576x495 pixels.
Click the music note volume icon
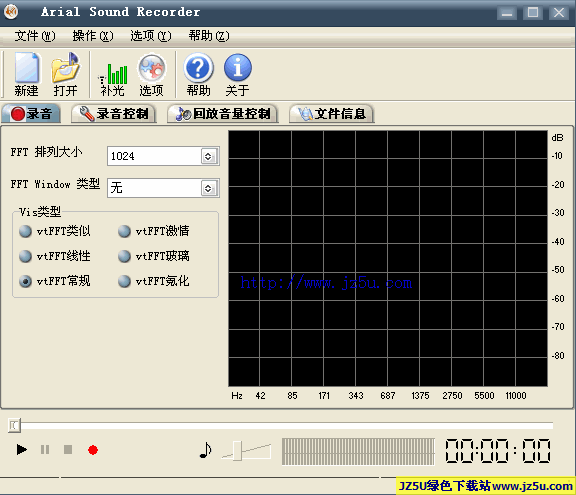(205, 450)
